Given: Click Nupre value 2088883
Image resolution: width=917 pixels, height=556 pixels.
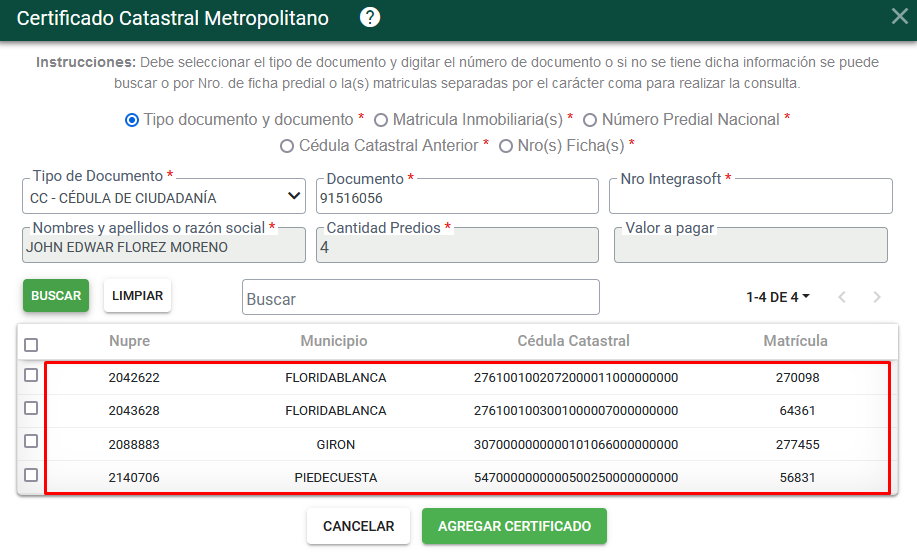Looking at the screenshot, I should [134, 444].
